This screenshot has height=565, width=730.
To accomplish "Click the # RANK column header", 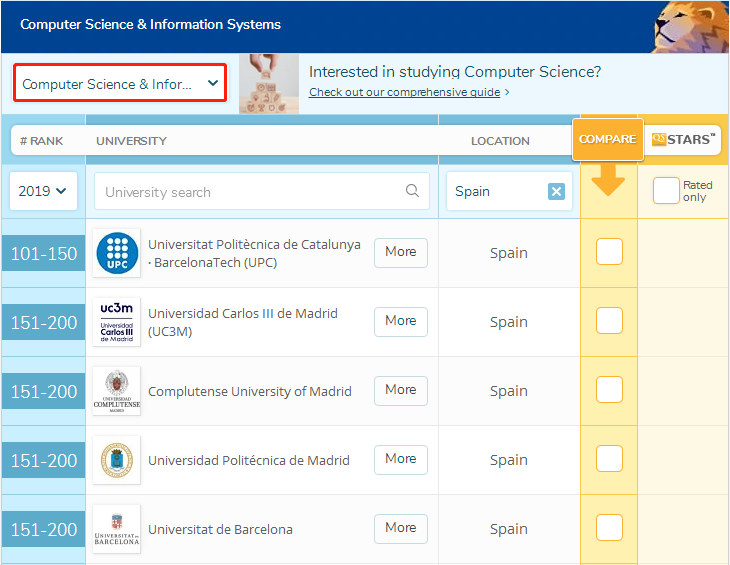I will tap(41, 141).
